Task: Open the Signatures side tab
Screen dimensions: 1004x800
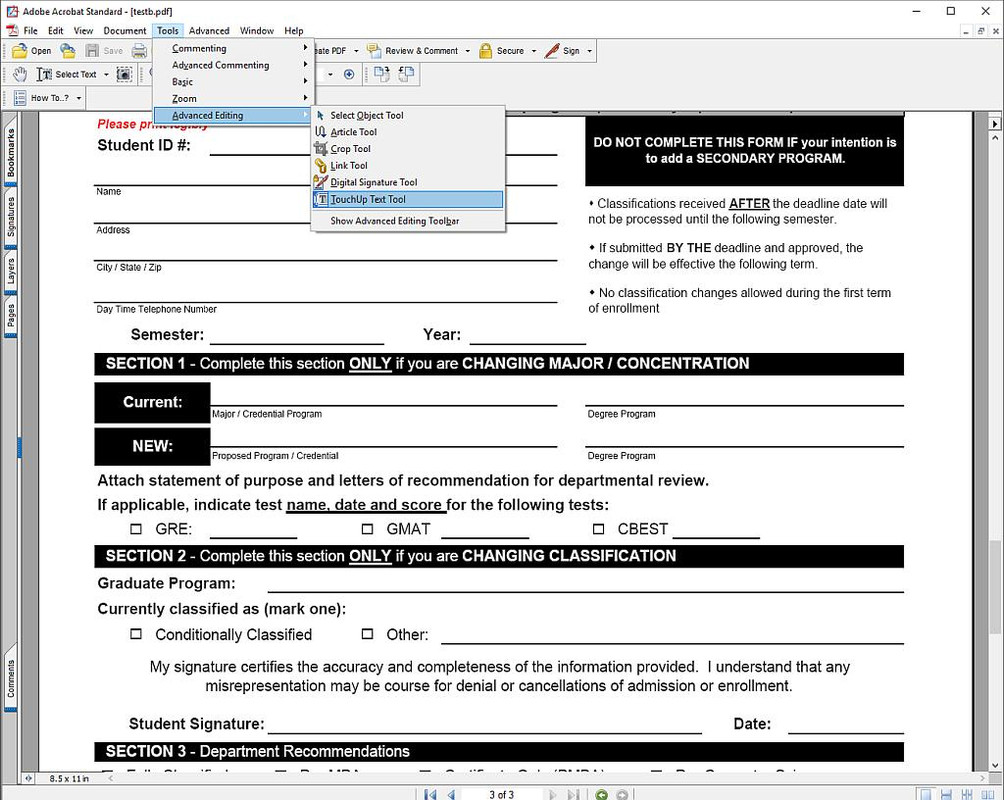Action: coord(10,217)
